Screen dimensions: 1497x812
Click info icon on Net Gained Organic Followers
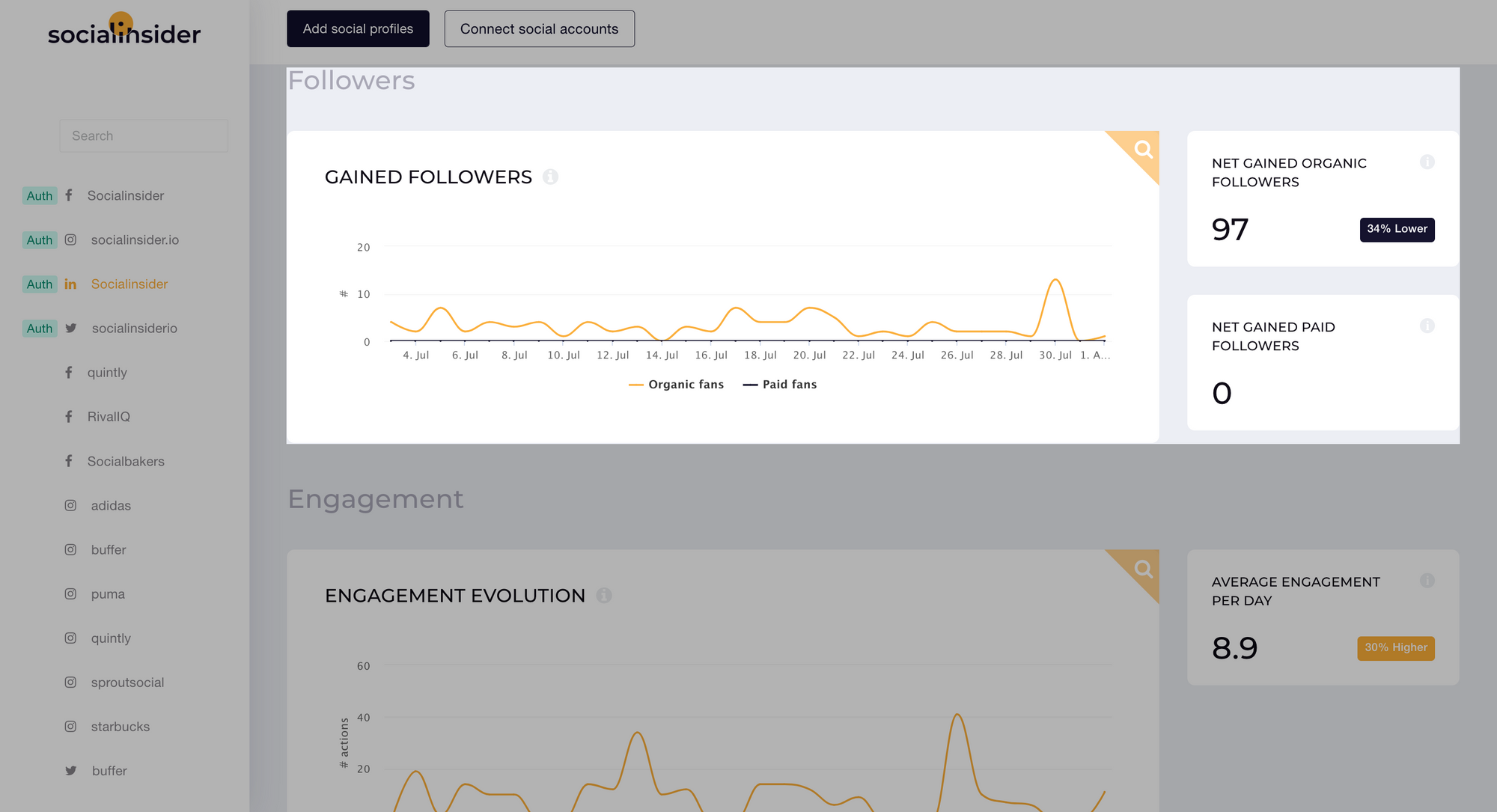point(1427,162)
